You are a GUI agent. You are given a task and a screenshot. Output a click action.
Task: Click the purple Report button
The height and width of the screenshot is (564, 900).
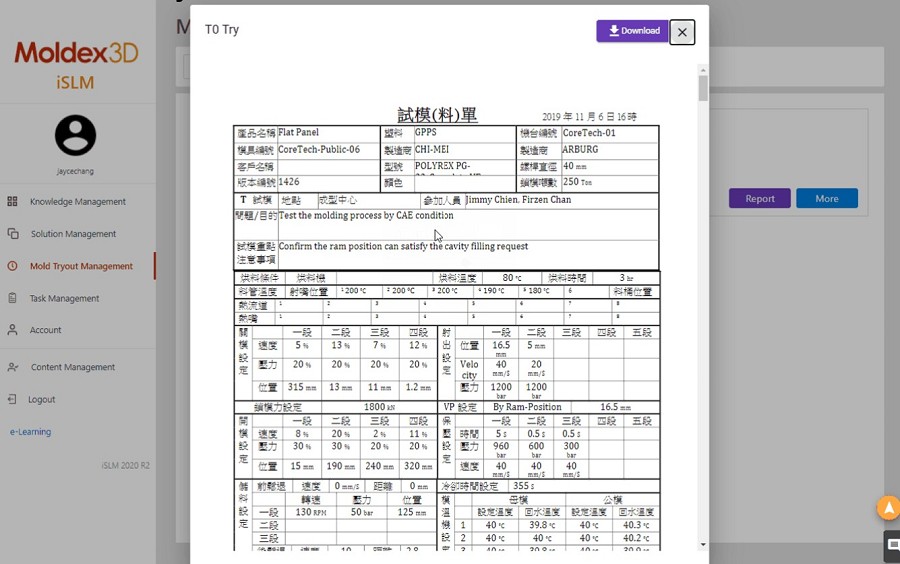point(759,199)
